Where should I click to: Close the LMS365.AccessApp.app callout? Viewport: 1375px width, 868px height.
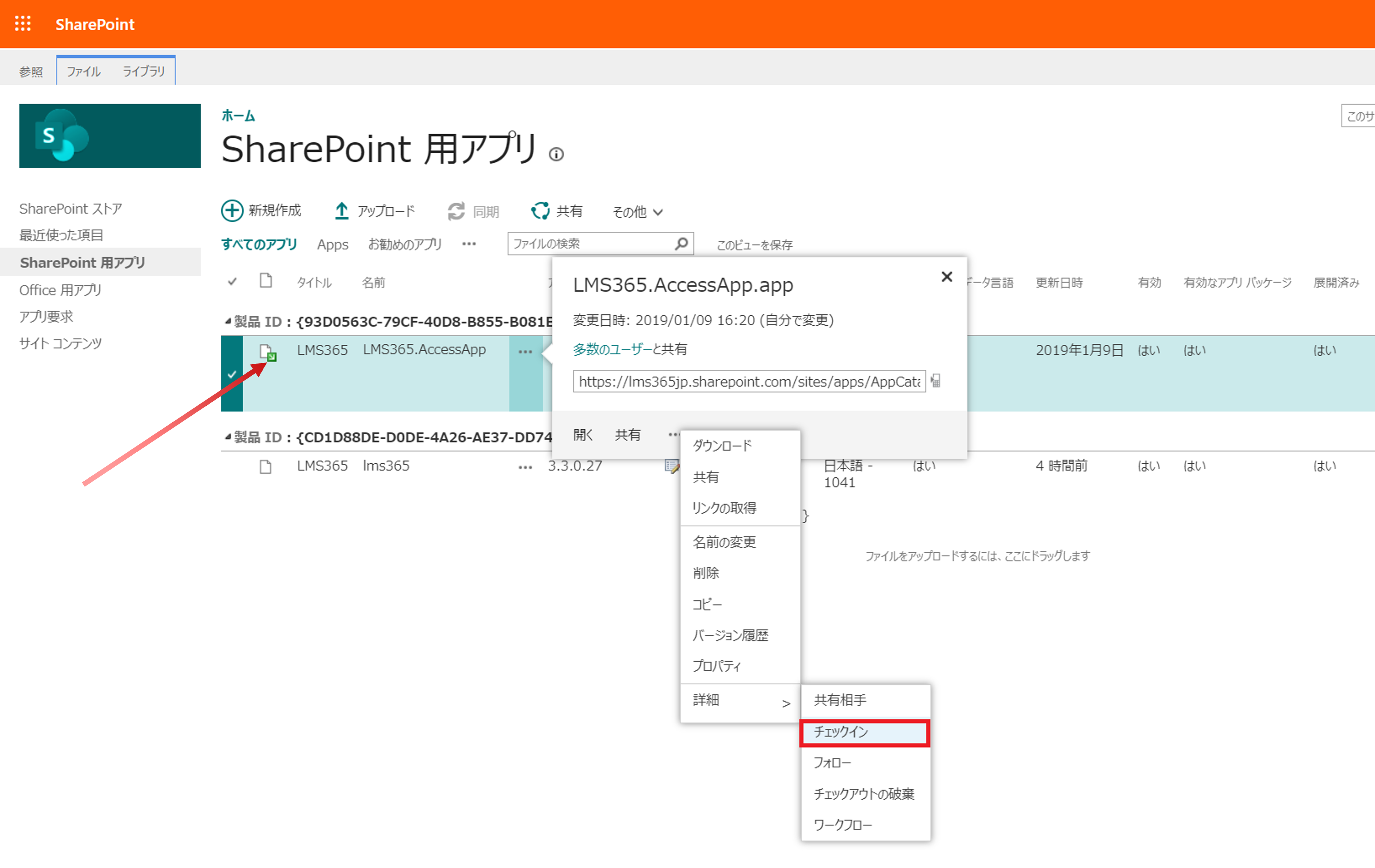tap(947, 277)
